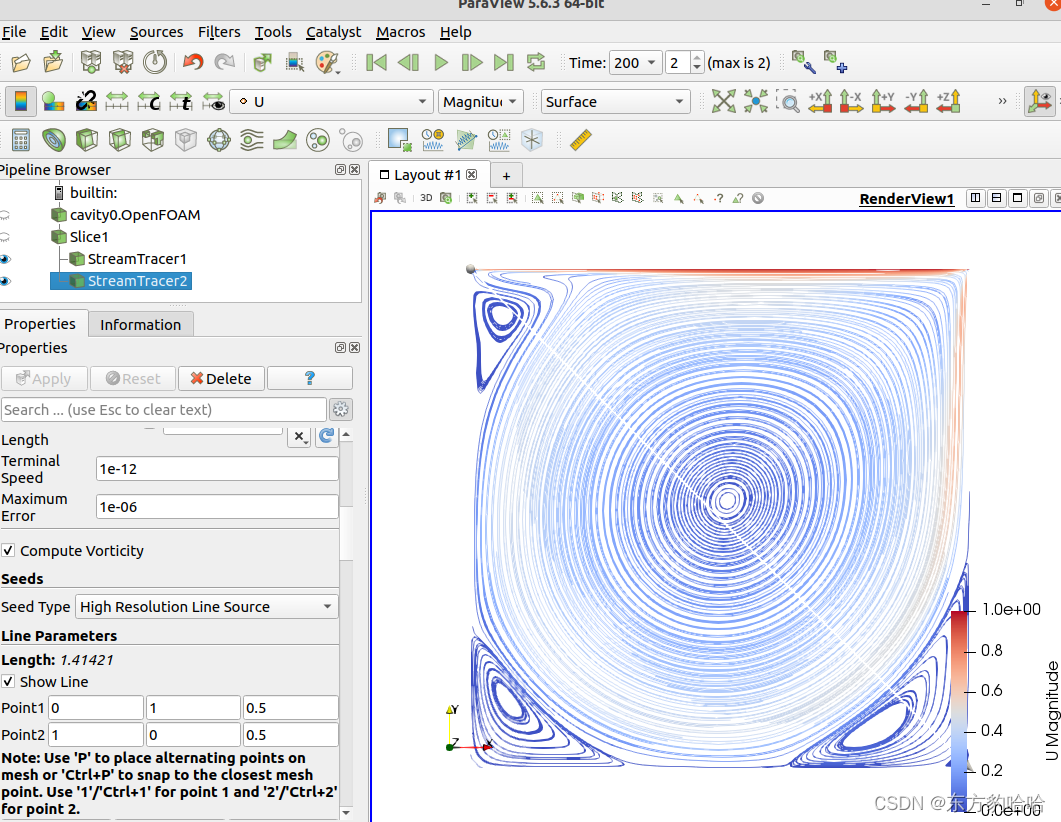The image size is (1061, 822).
Task: Set view direction to +Z
Action: coord(948,101)
